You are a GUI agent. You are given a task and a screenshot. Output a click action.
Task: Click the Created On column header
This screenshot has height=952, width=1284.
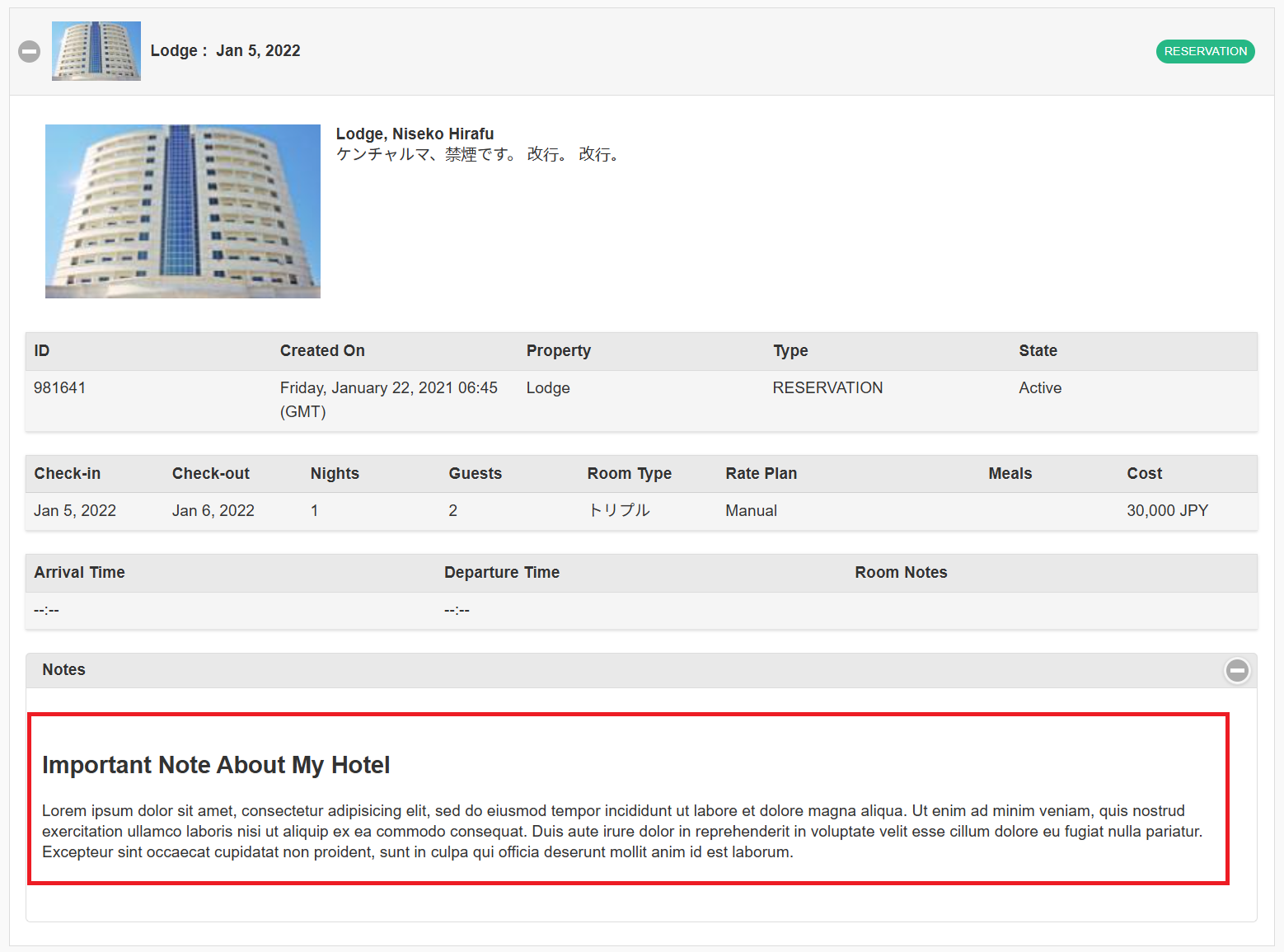(x=322, y=351)
